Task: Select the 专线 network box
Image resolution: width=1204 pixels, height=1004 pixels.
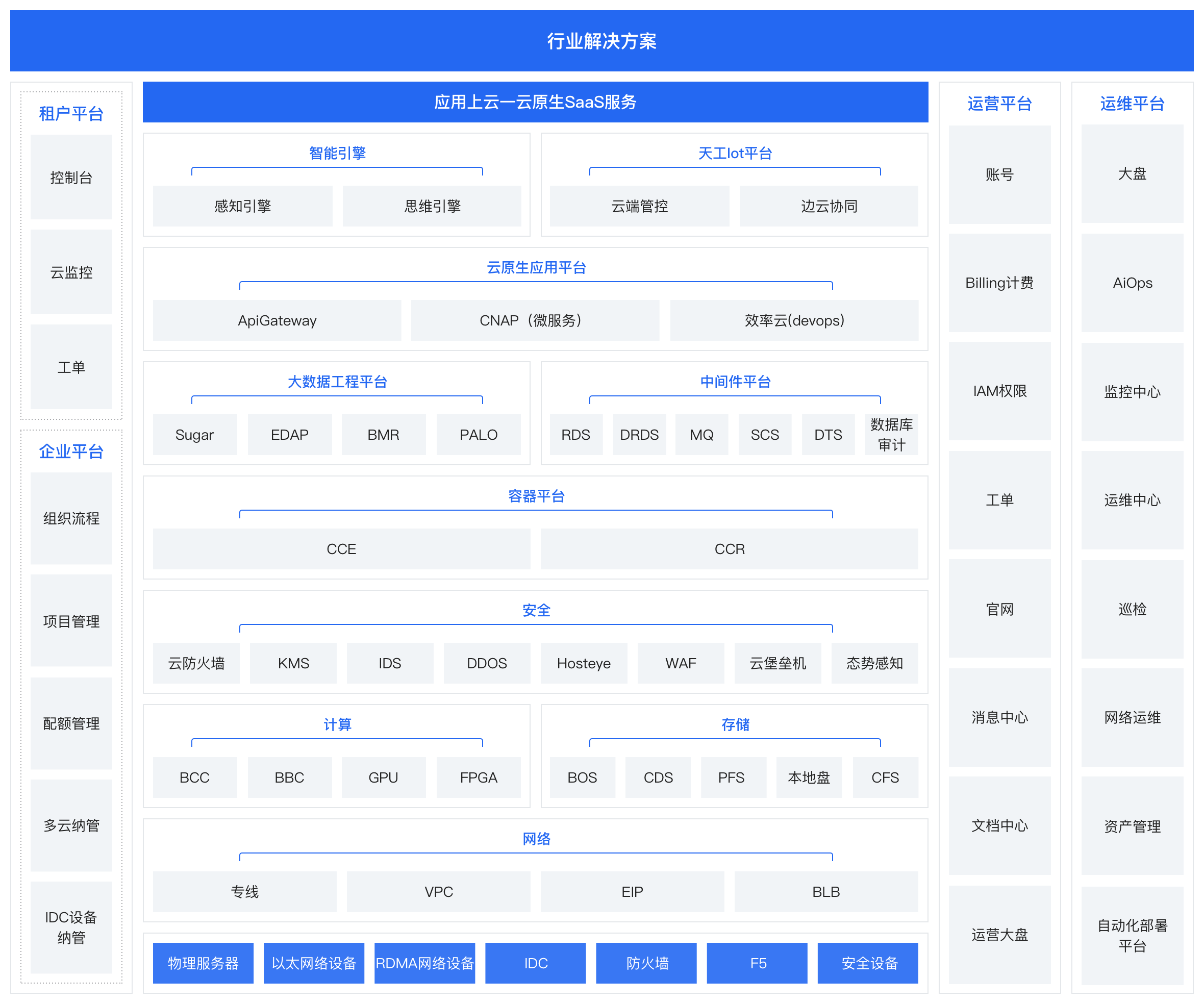Action: tap(245, 892)
